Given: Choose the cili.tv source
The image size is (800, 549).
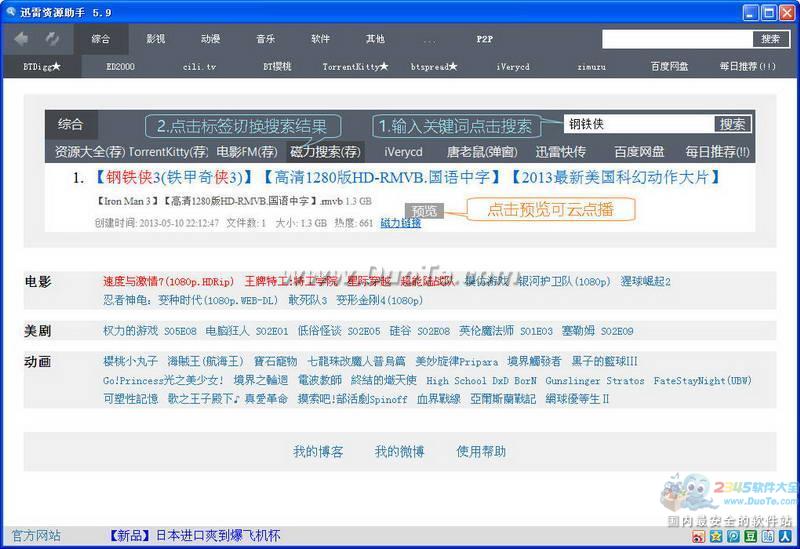Looking at the screenshot, I should [x=199, y=66].
